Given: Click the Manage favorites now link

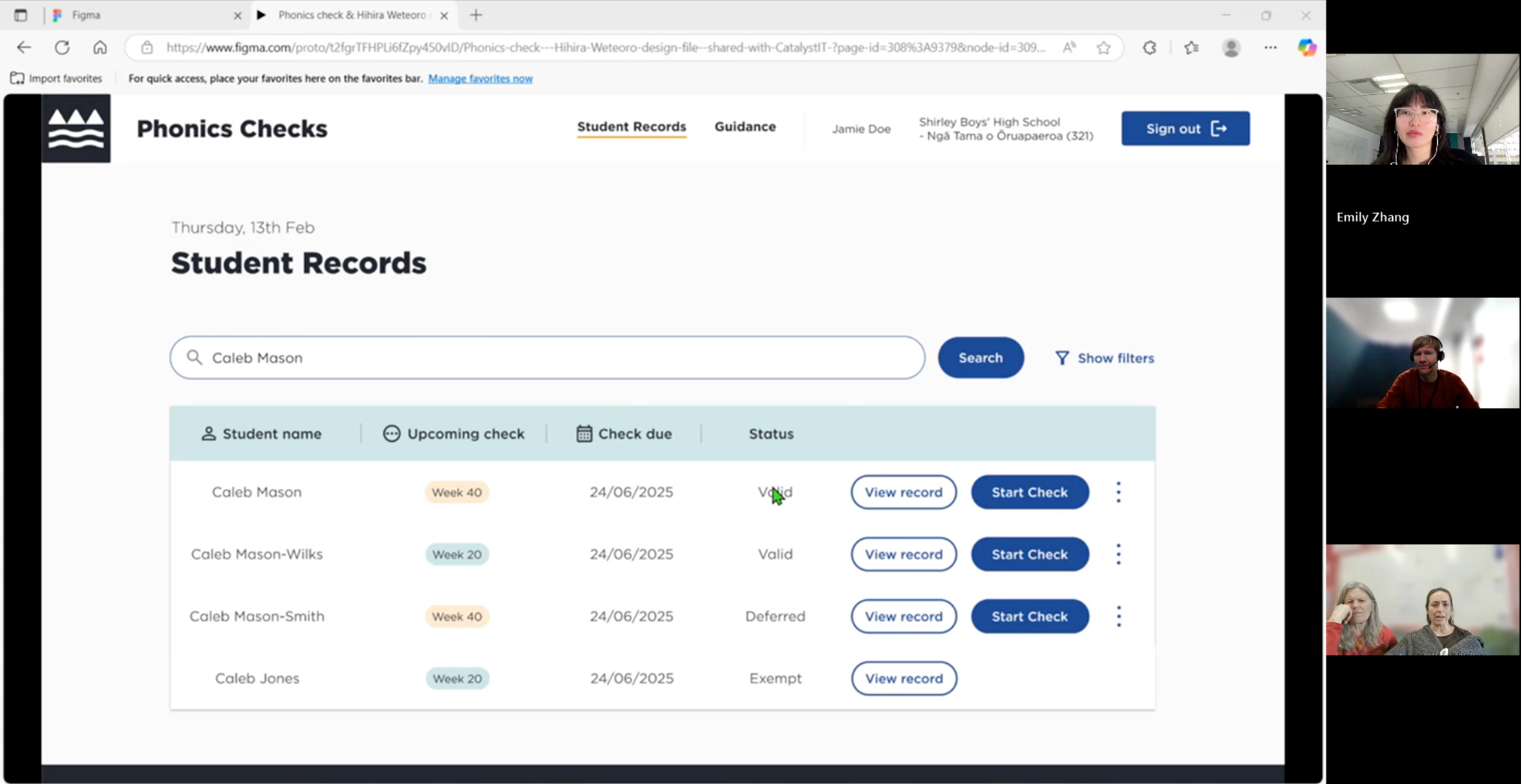Looking at the screenshot, I should pyautogui.click(x=480, y=79).
